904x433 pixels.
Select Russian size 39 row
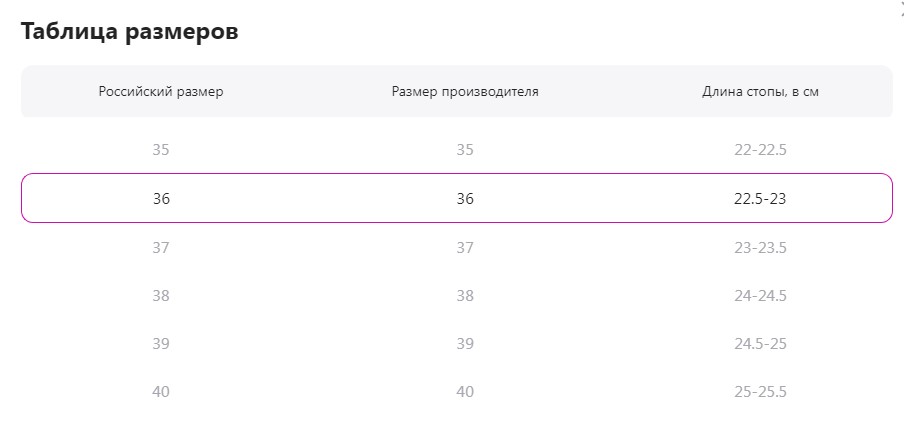[161, 343]
